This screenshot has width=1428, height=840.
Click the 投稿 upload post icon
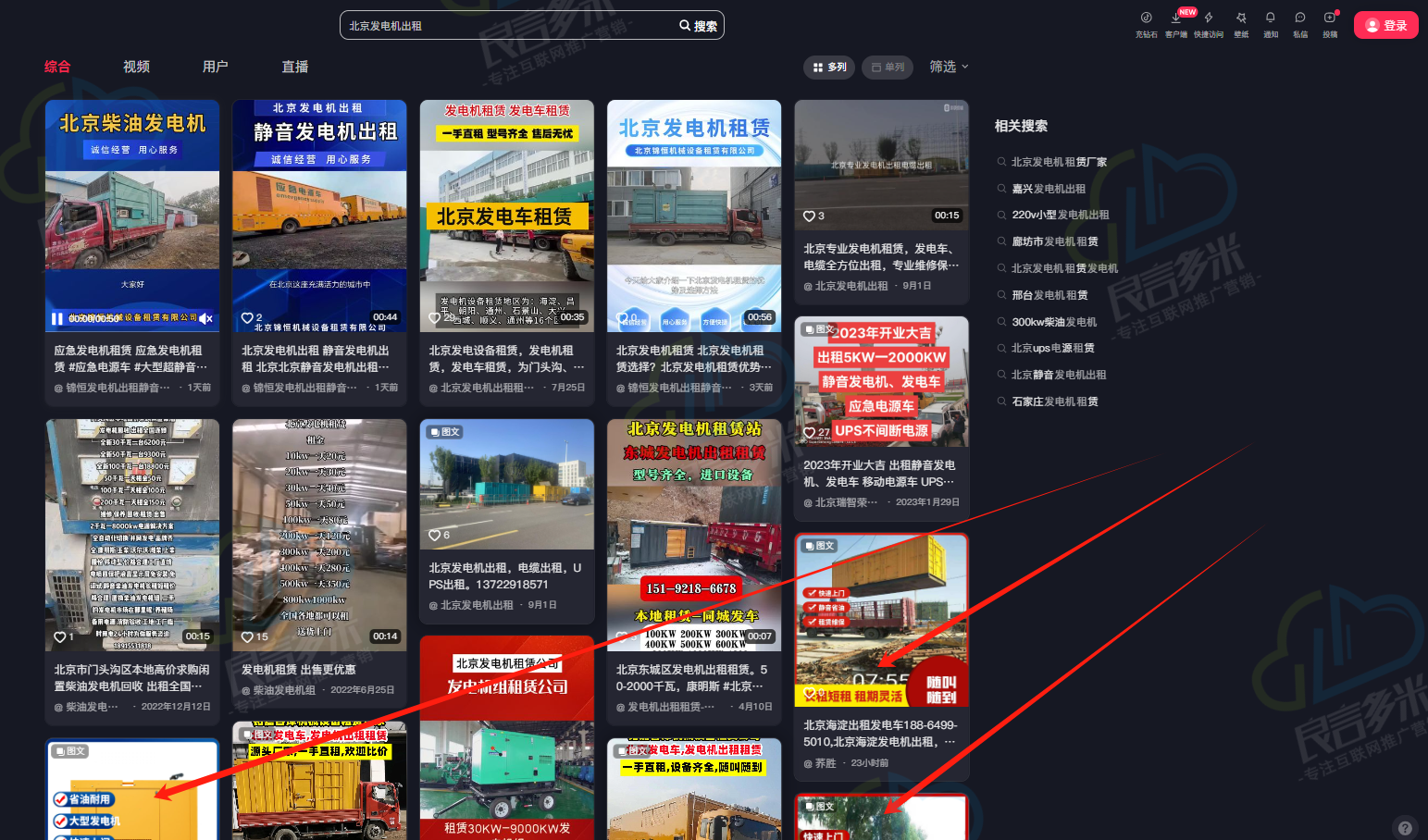(x=1330, y=19)
